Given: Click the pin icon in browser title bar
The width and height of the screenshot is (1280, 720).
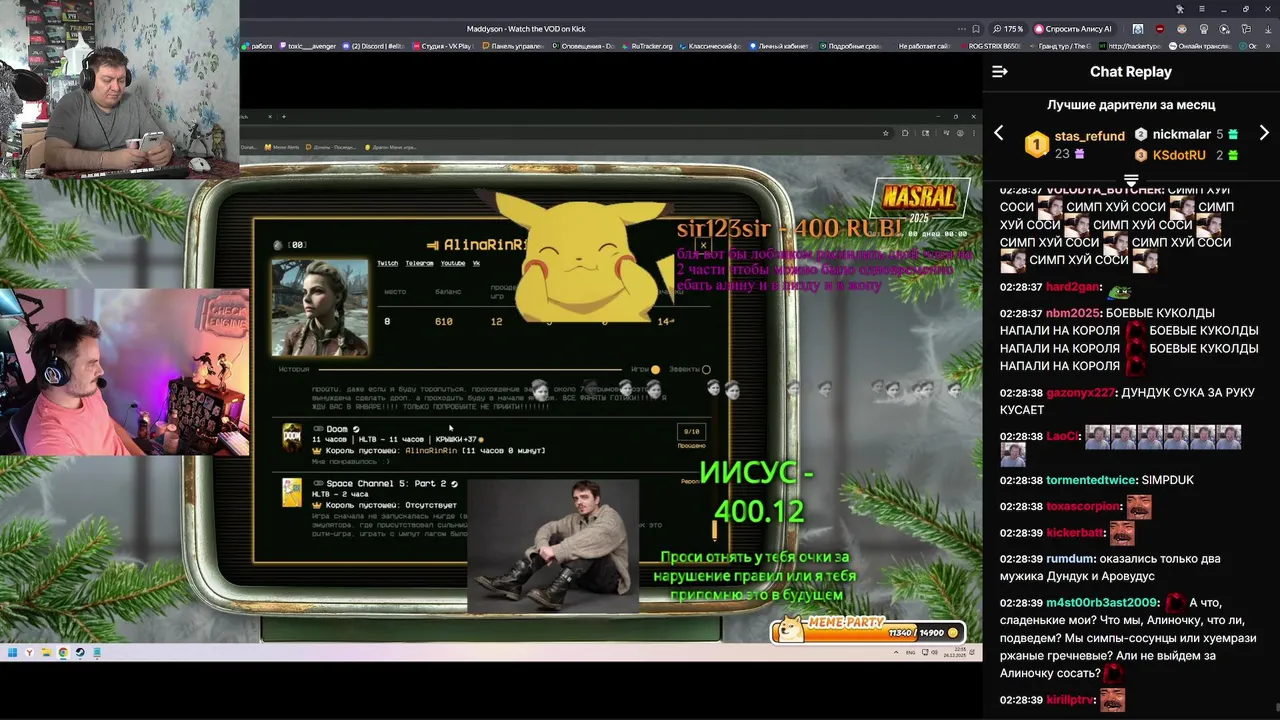Looking at the screenshot, I should 1180,9.
